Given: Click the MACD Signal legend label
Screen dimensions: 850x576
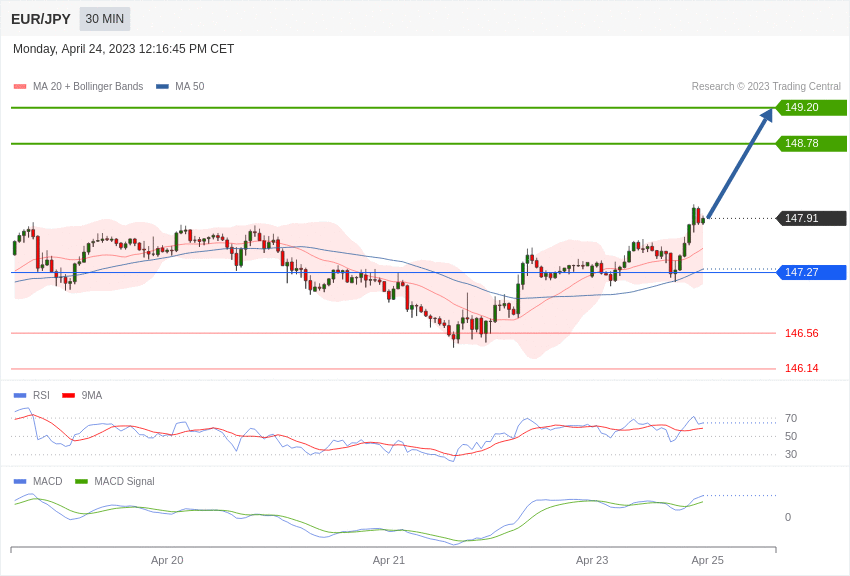Looking at the screenshot, I should [124, 481].
